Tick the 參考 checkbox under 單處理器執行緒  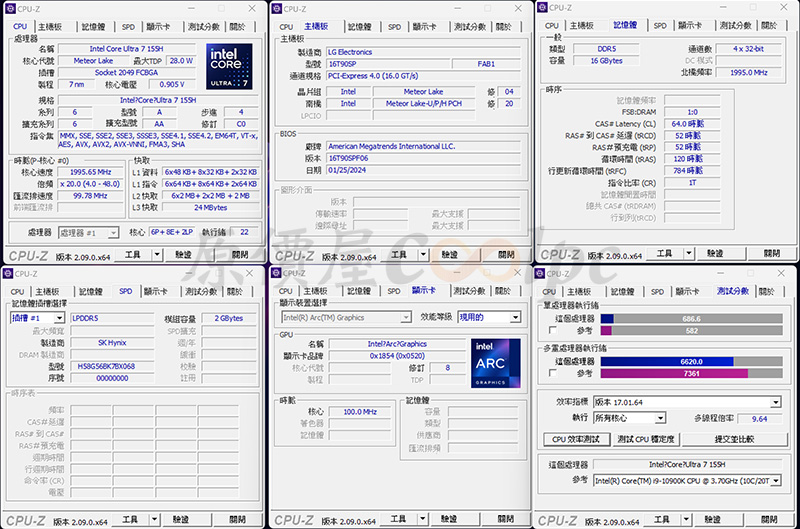click(553, 331)
